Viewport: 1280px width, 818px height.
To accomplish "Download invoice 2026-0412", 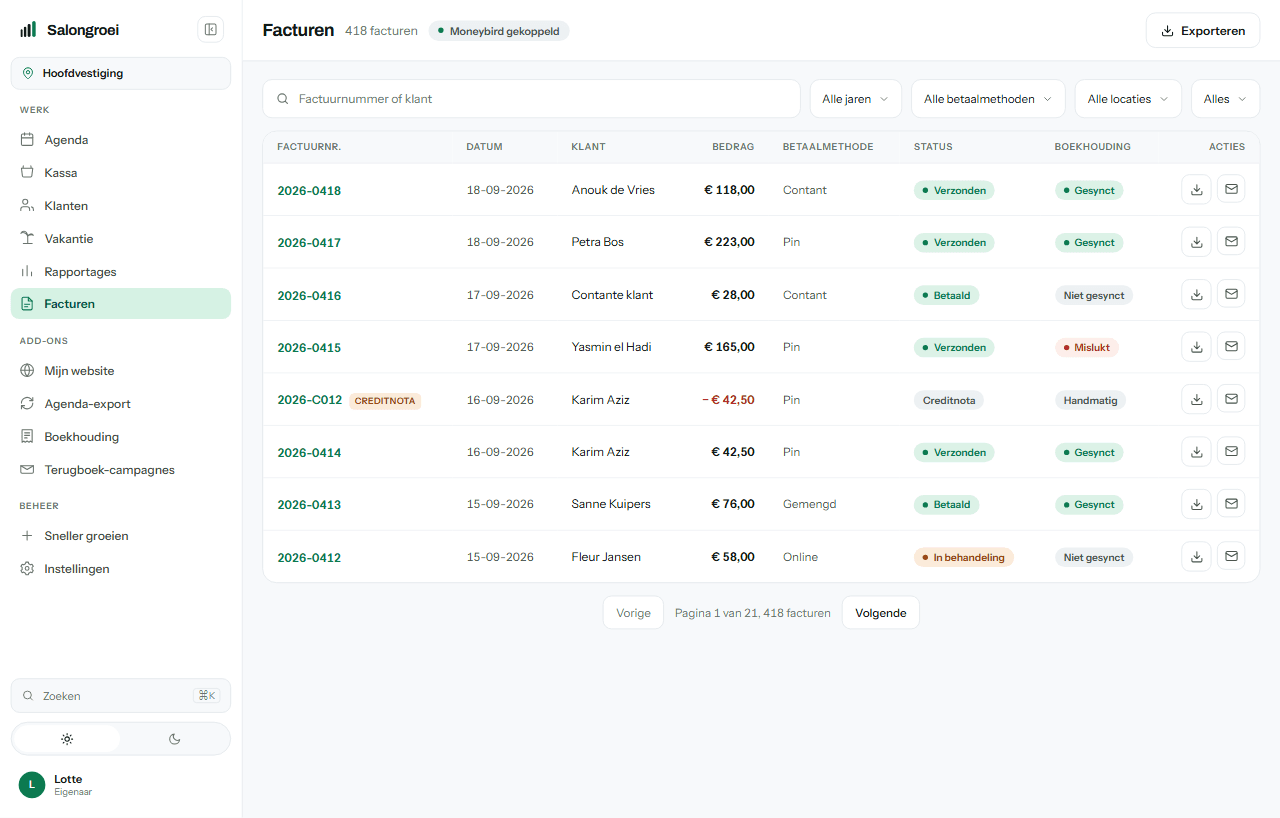I will [x=1197, y=557].
